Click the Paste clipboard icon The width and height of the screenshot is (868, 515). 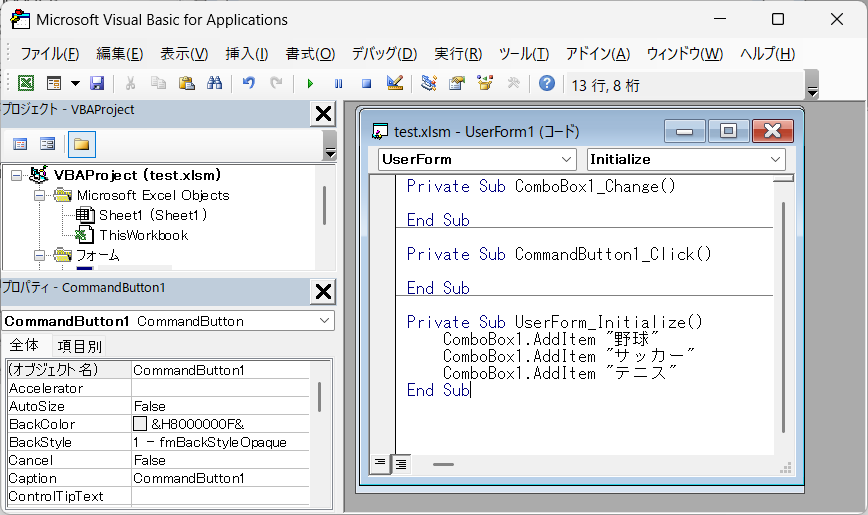(x=187, y=84)
